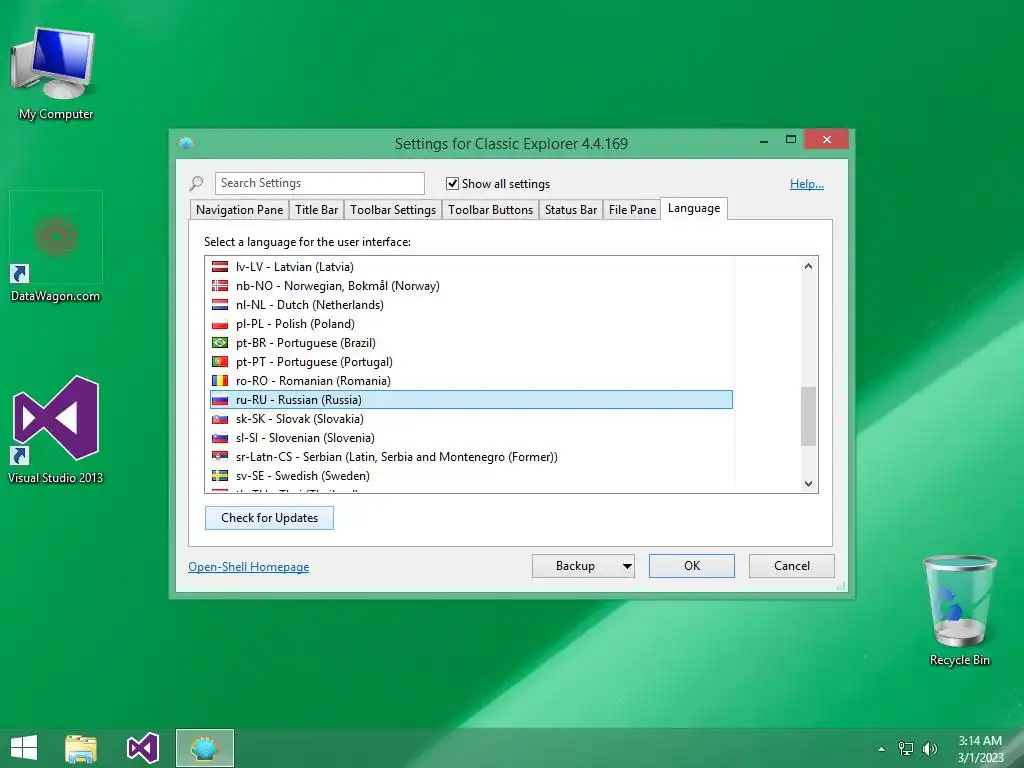
Task: Select sv-SE - Swedish (Sweden)
Action: tap(472, 475)
